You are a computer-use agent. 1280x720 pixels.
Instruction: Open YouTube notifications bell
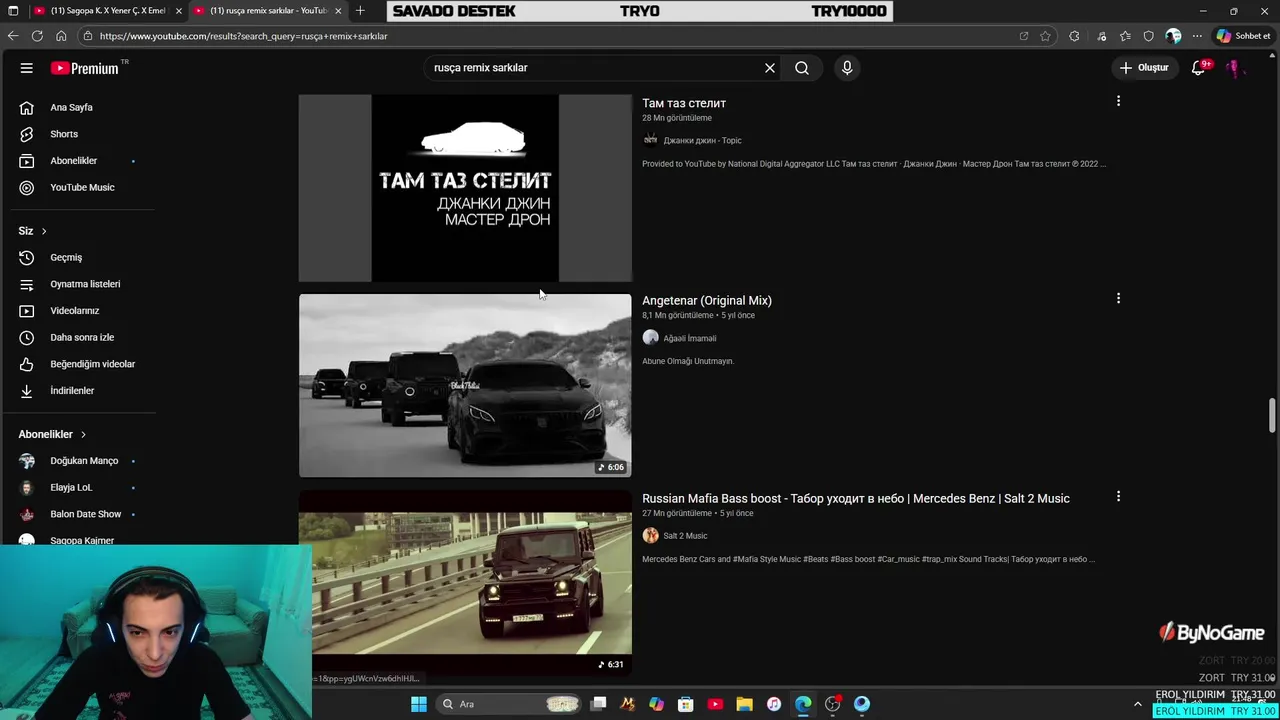[1198, 68]
